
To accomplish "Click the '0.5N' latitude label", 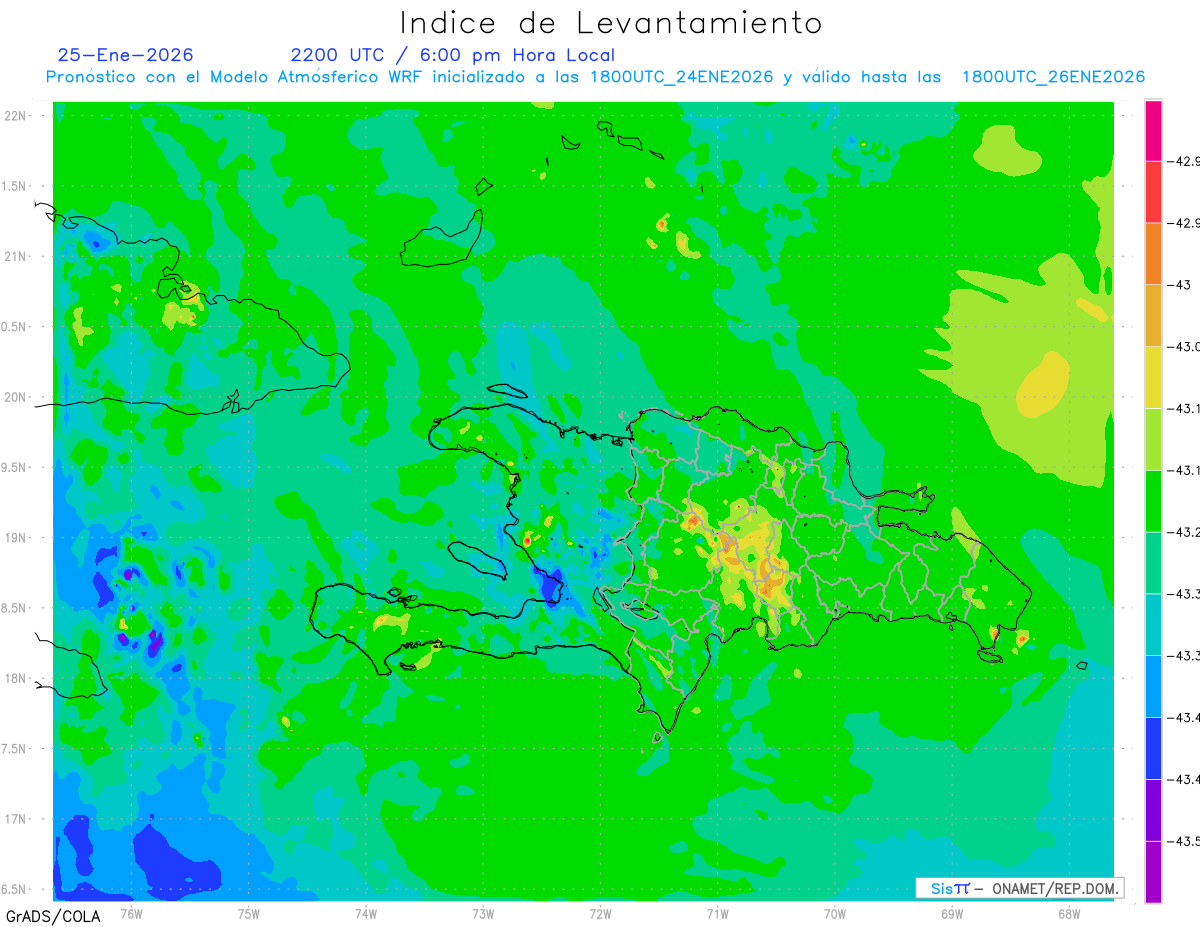I will (14, 327).
